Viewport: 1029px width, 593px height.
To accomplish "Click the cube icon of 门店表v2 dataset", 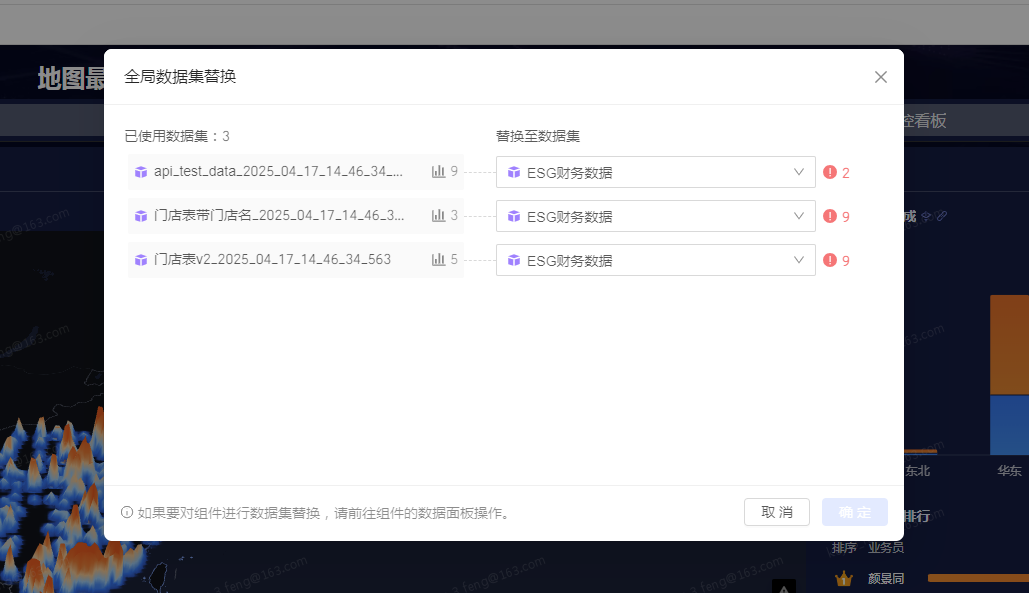I will (140, 260).
